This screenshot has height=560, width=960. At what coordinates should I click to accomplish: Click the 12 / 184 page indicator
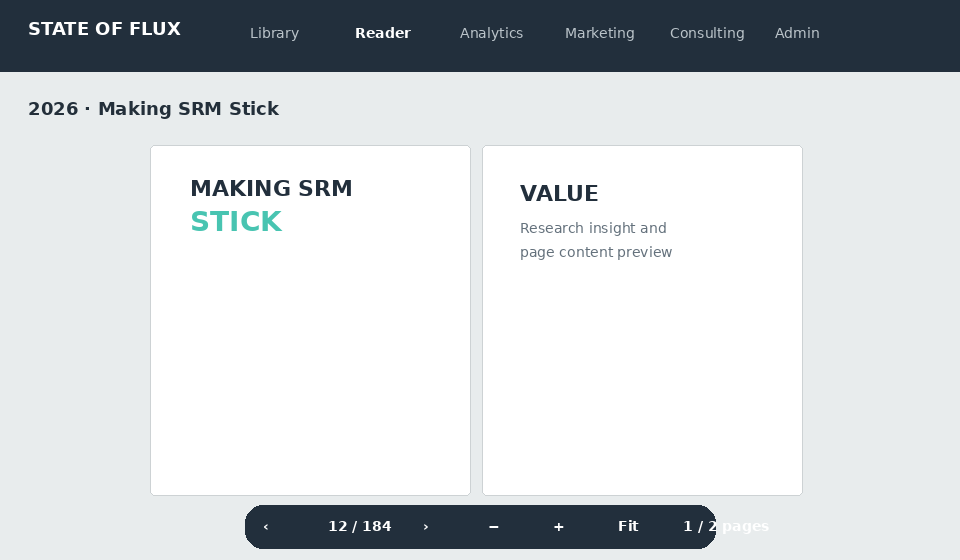(x=359, y=527)
